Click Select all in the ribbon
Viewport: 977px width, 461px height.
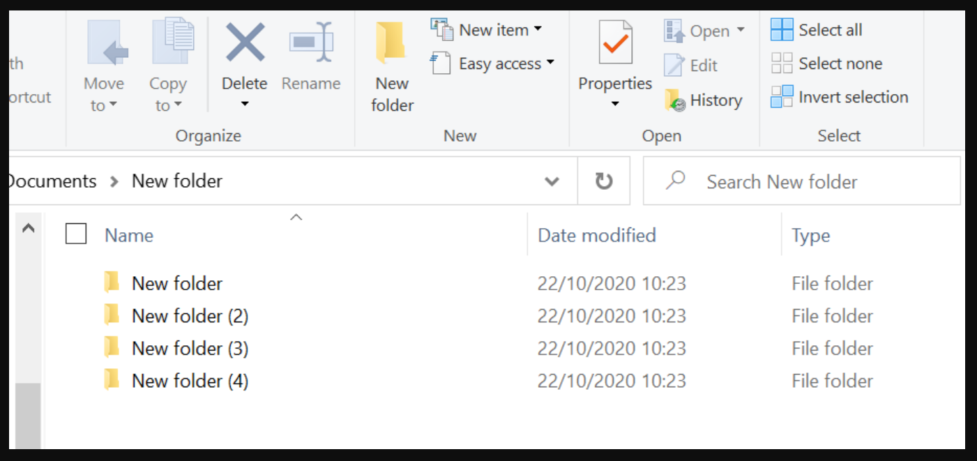[816, 29]
